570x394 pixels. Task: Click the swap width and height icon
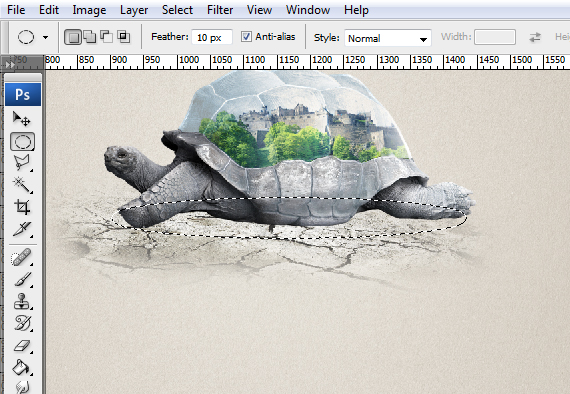(535, 37)
